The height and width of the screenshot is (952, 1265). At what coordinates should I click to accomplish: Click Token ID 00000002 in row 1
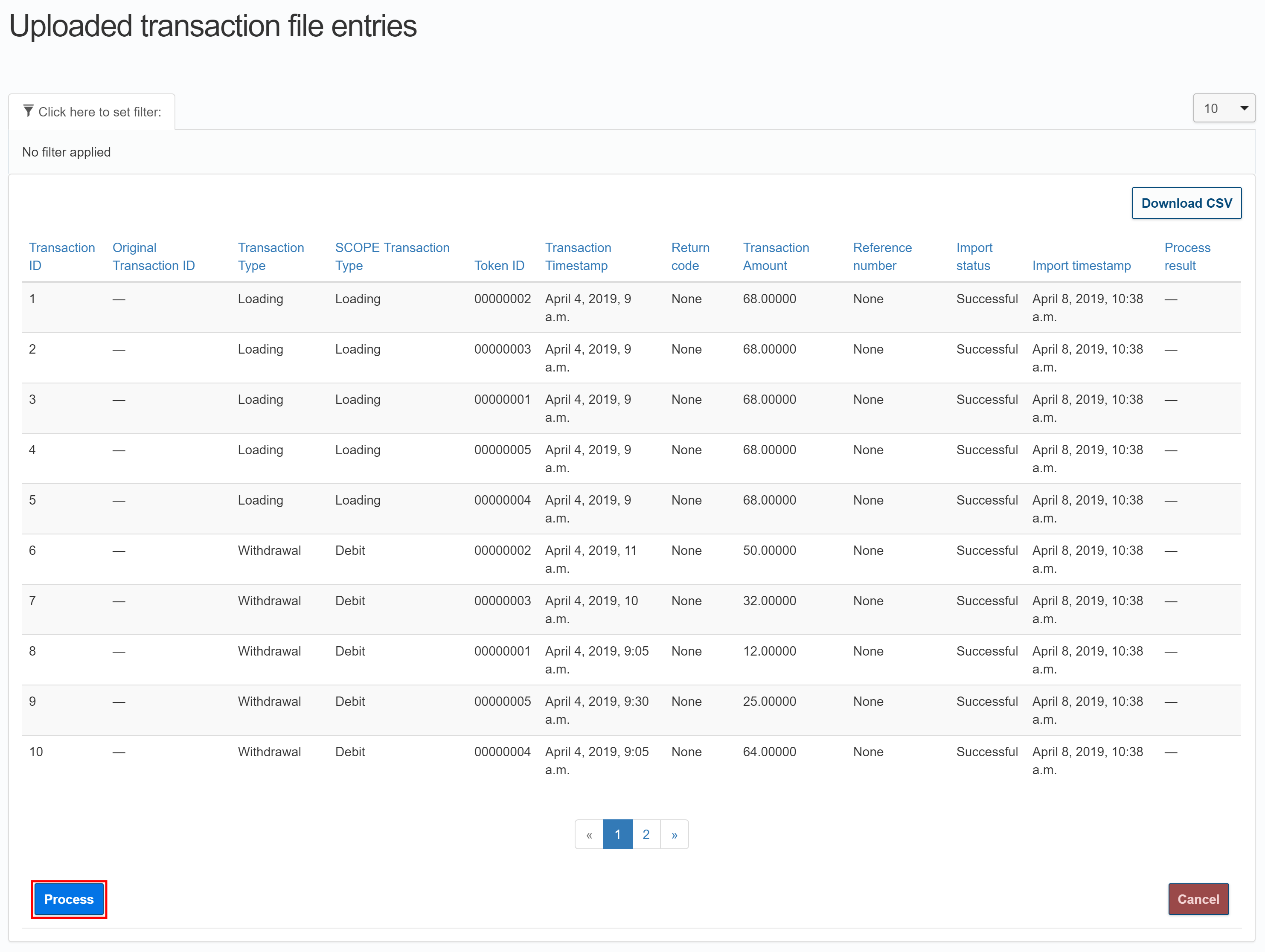(502, 299)
